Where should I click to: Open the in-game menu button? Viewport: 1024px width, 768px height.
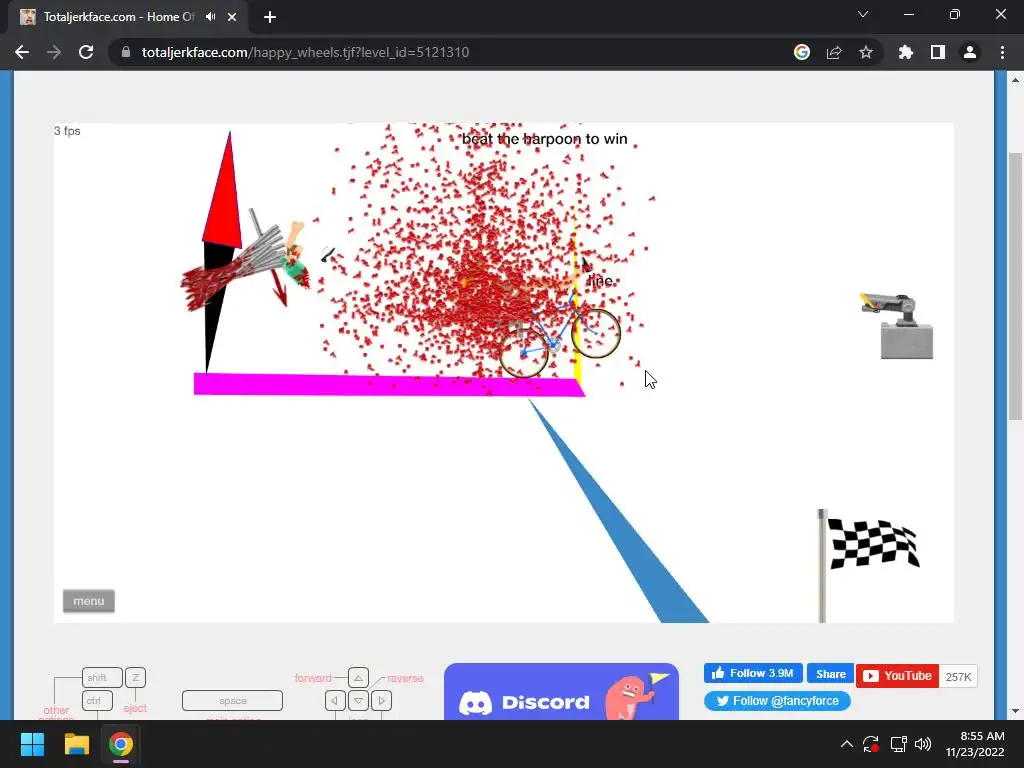[x=89, y=601]
